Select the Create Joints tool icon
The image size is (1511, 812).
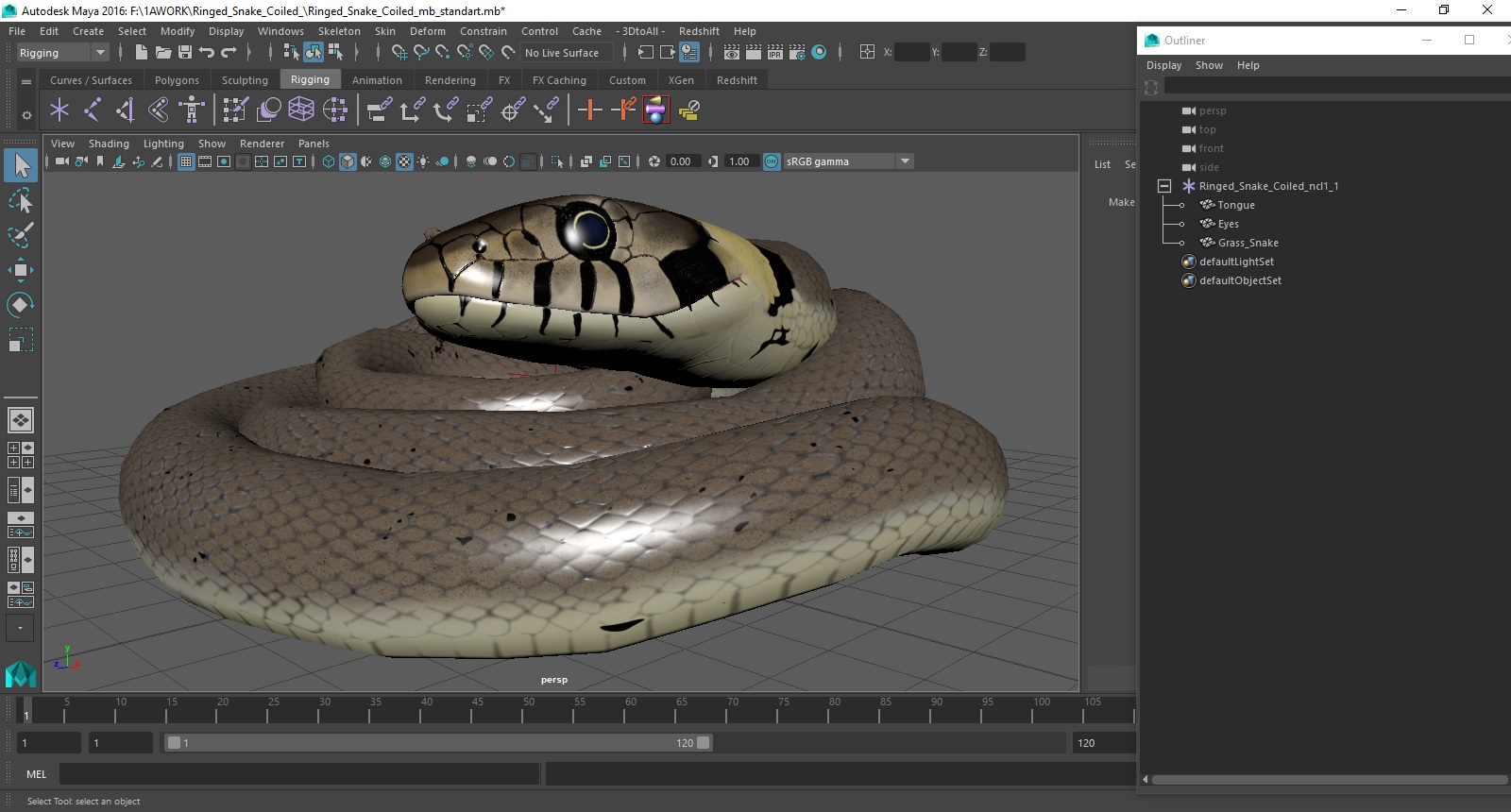click(93, 110)
